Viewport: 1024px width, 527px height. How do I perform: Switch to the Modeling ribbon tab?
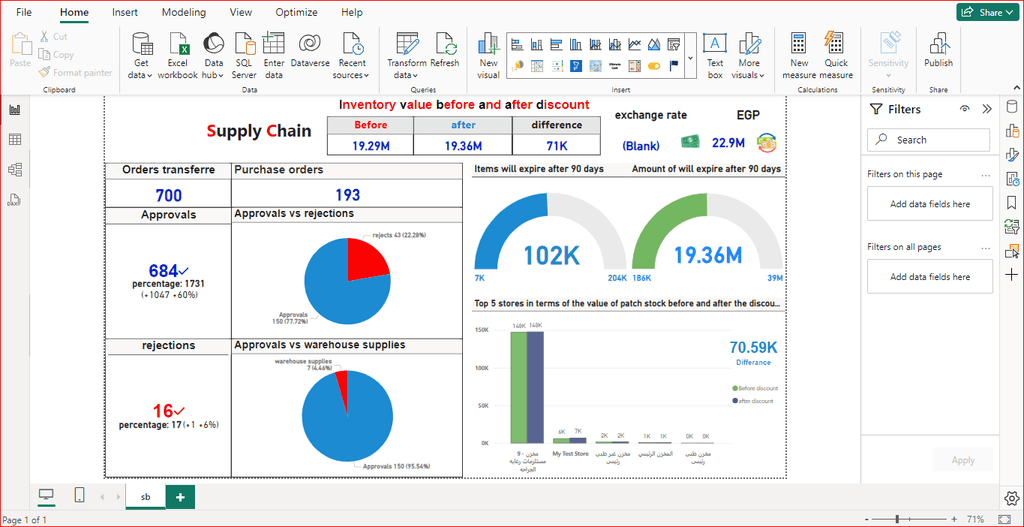click(x=184, y=12)
